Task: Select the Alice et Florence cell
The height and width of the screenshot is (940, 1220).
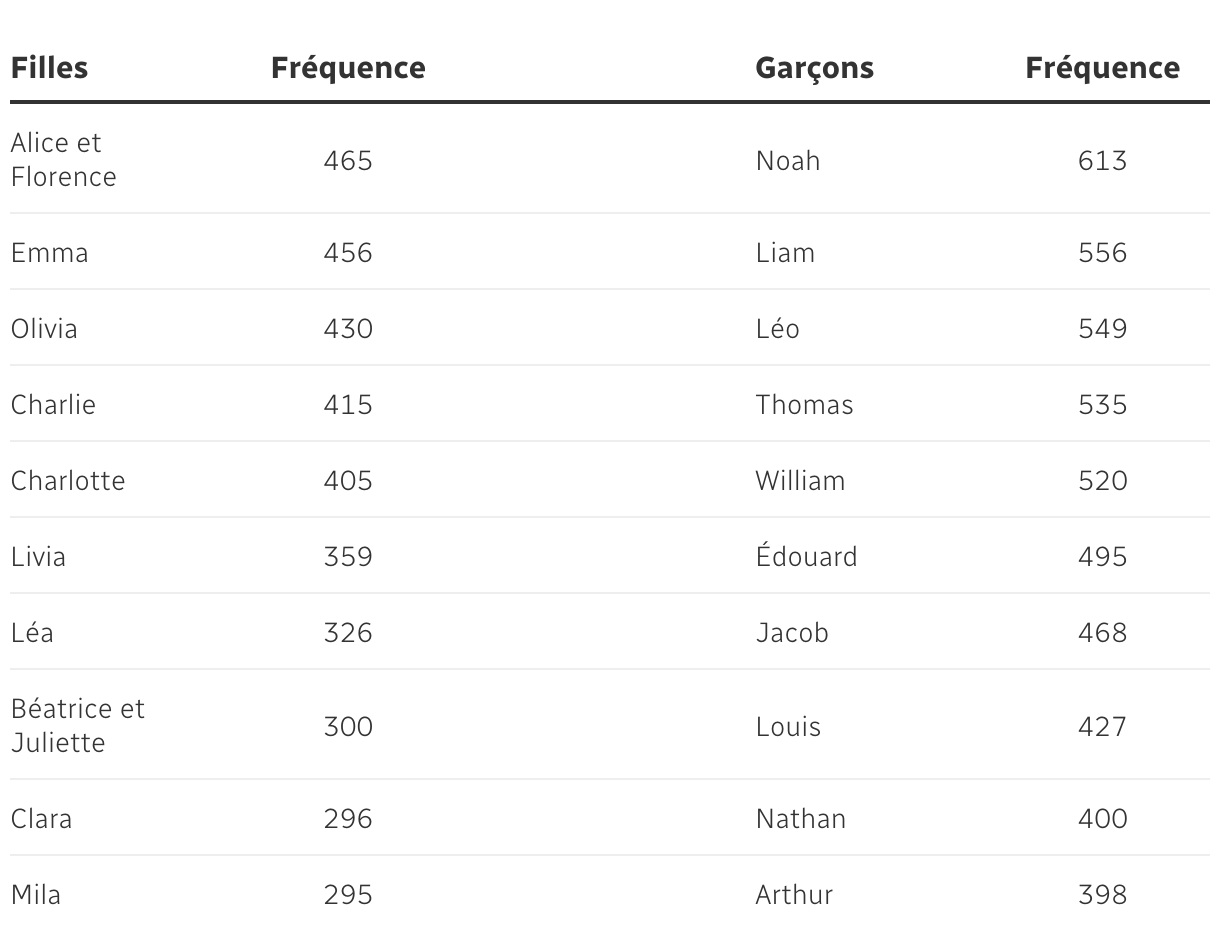Action: [x=63, y=160]
